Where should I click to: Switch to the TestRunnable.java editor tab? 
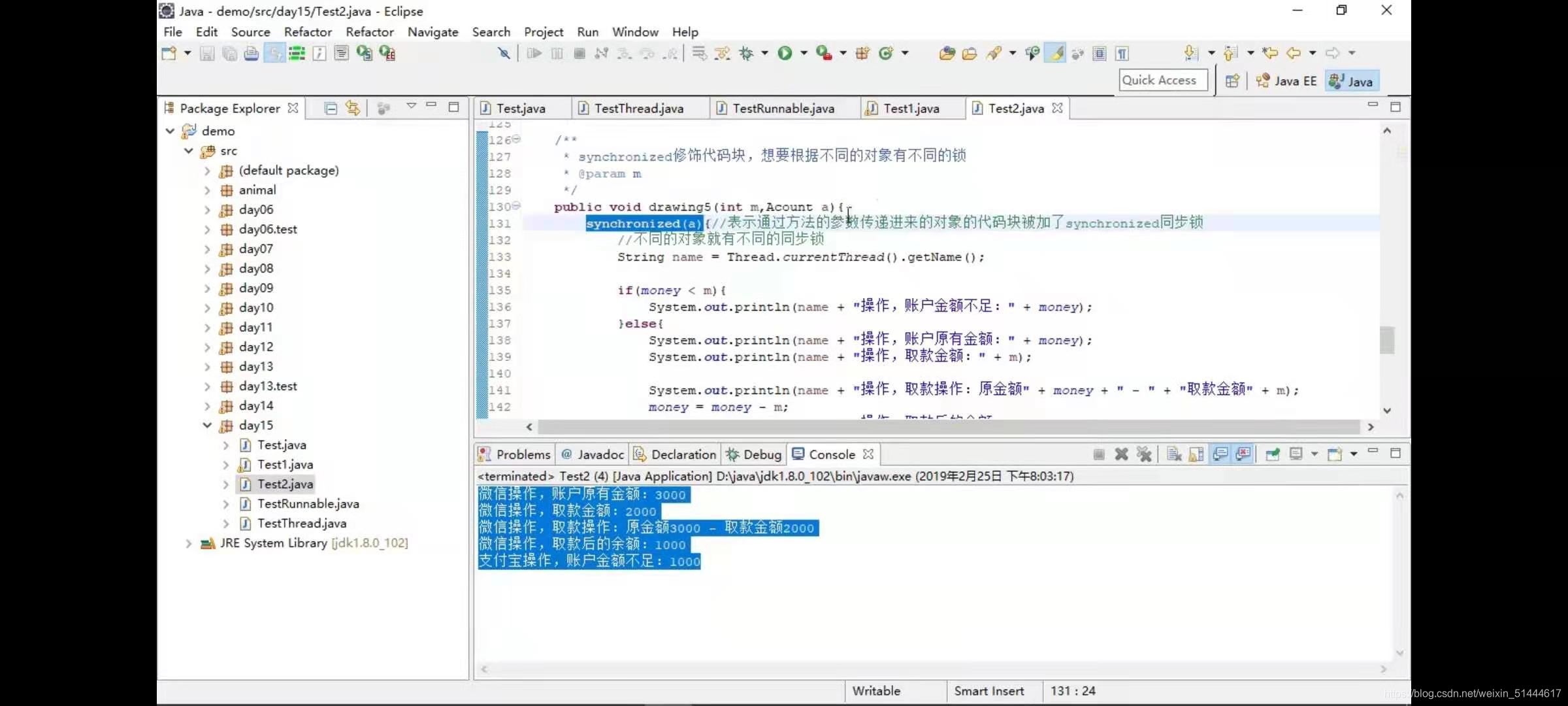pos(783,109)
